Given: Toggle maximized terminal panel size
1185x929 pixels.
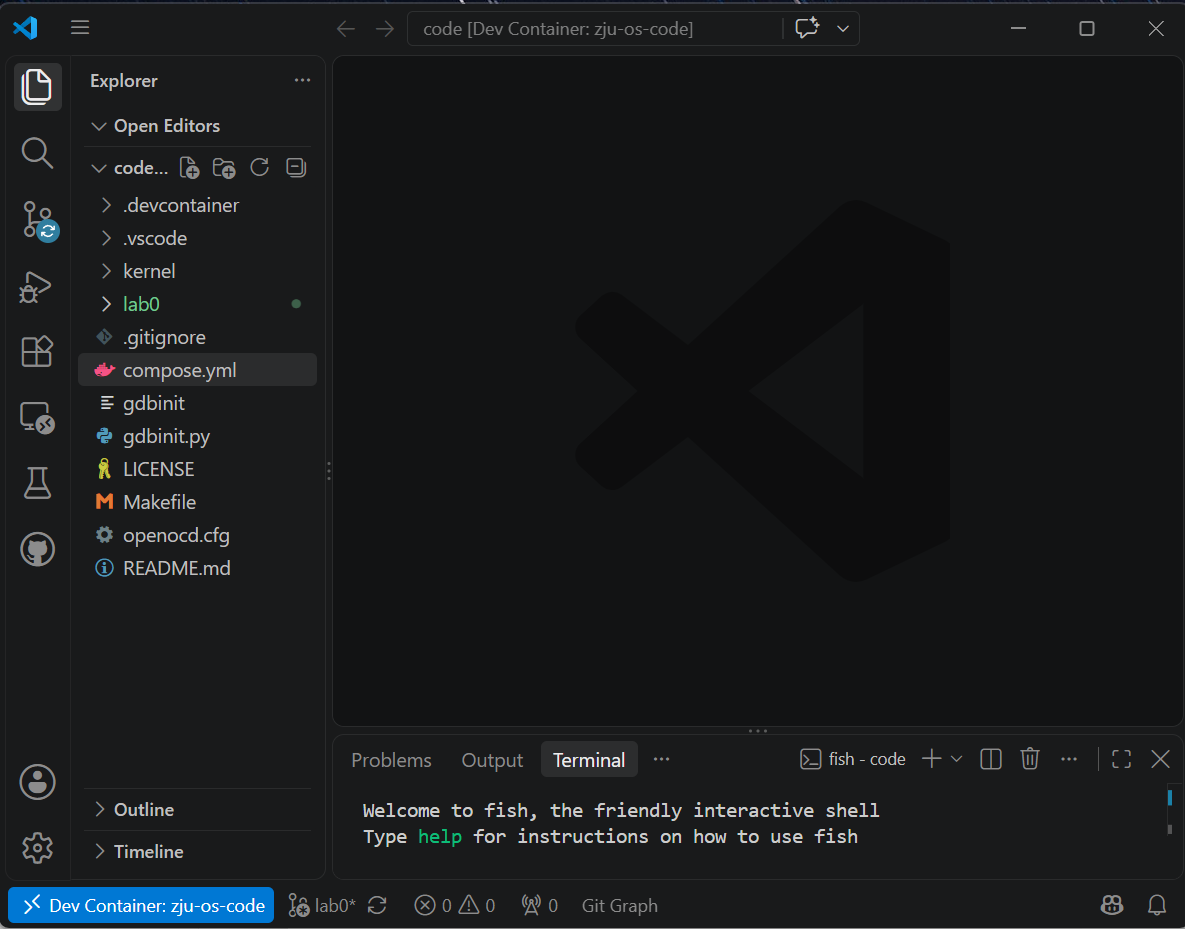Looking at the screenshot, I should coord(1122,759).
